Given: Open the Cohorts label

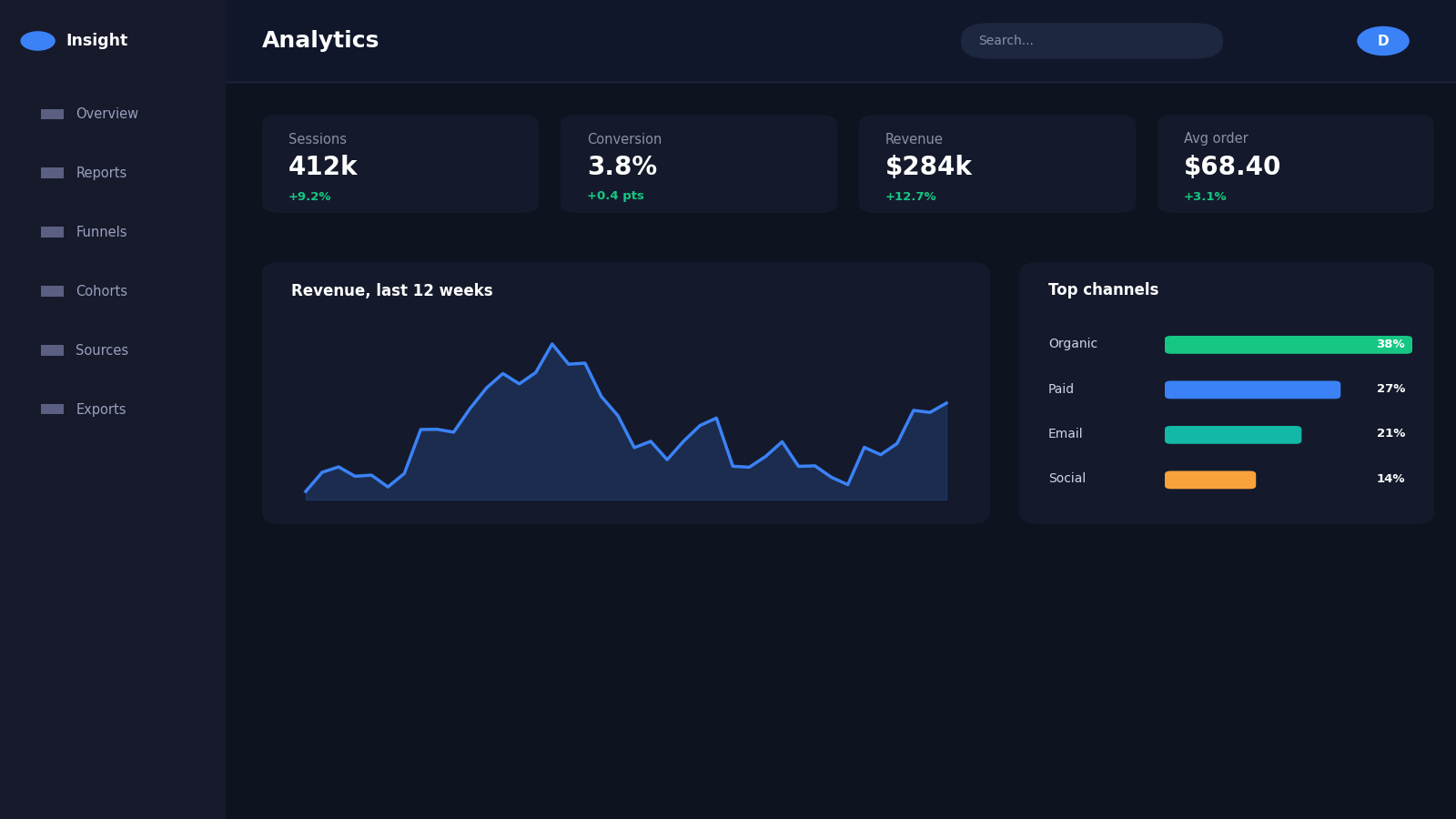Looking at the screenshot, I should (101, 291).
